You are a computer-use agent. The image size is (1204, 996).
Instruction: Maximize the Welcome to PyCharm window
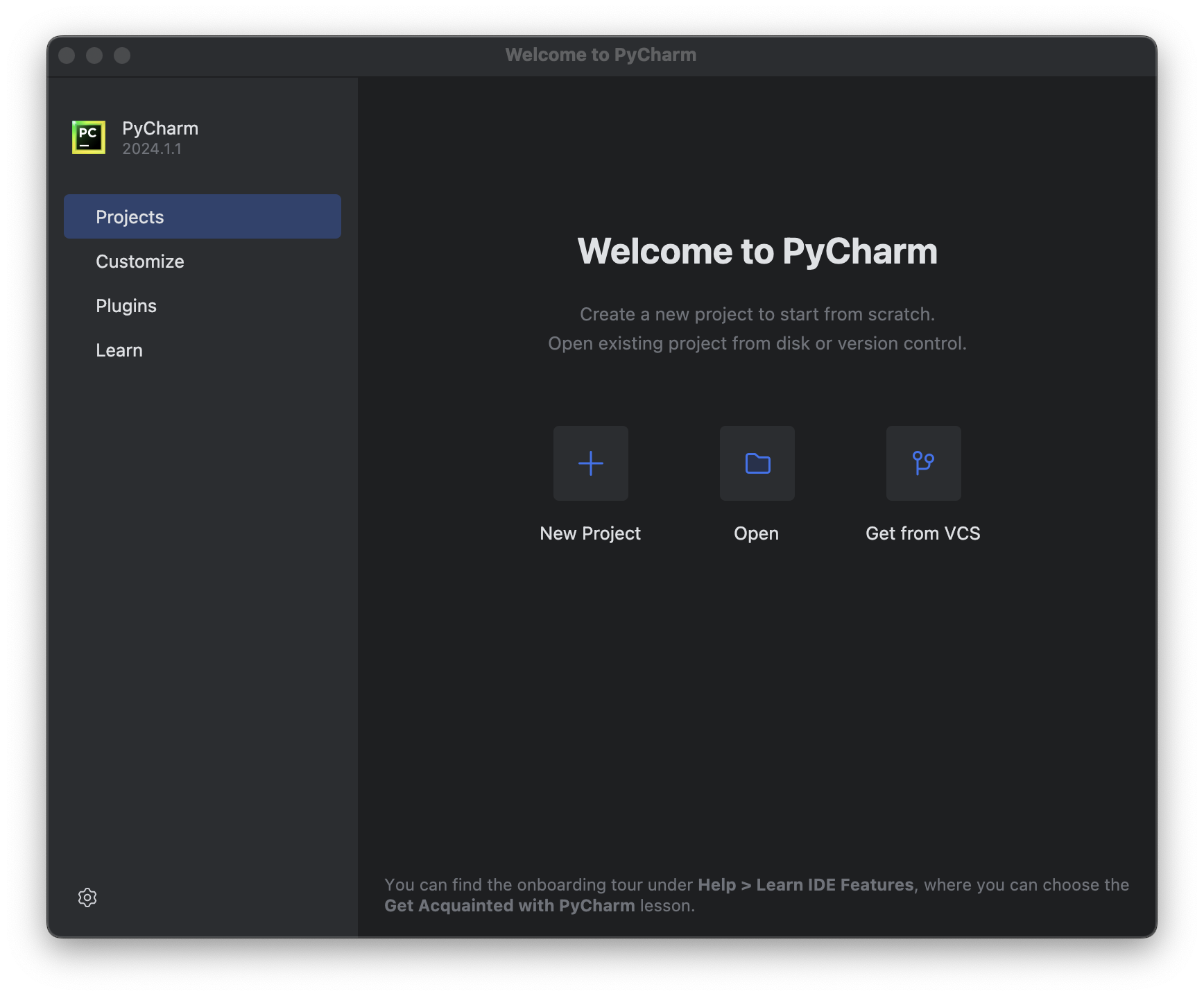122,55
